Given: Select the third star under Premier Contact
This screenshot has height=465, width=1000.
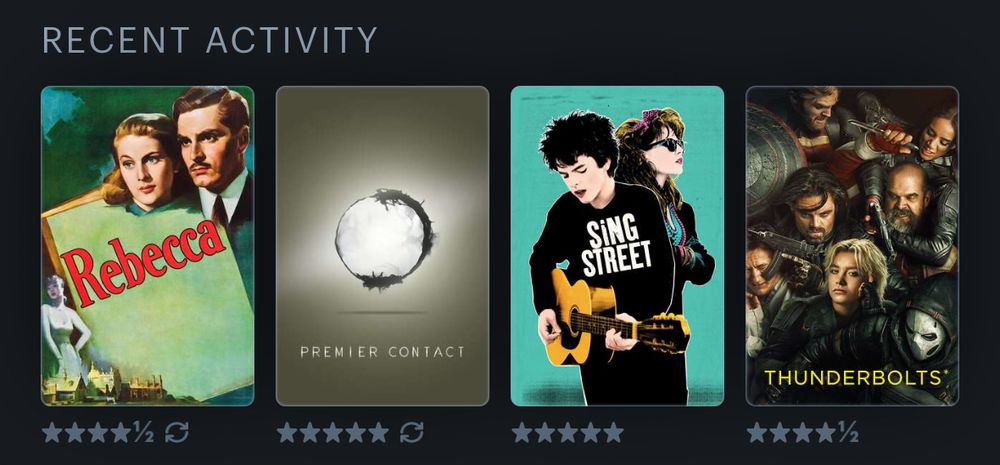Looking at the screenshot, I should coord(333,432).
